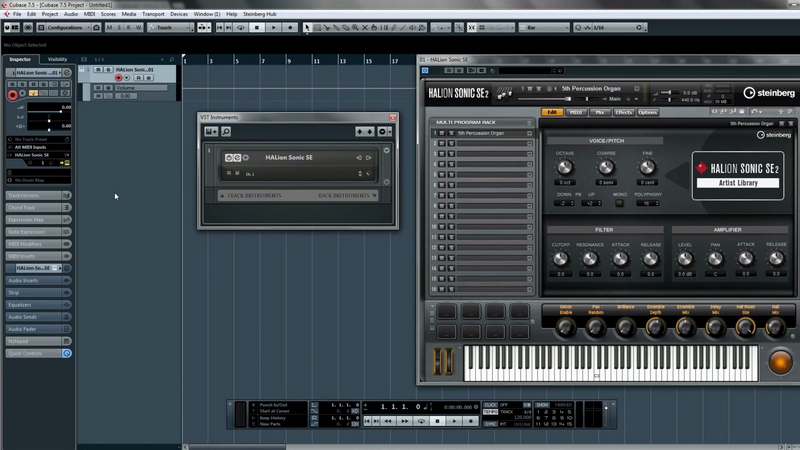
Task: Click the orange sphere control beside keyboard
Action: point(780,362)
